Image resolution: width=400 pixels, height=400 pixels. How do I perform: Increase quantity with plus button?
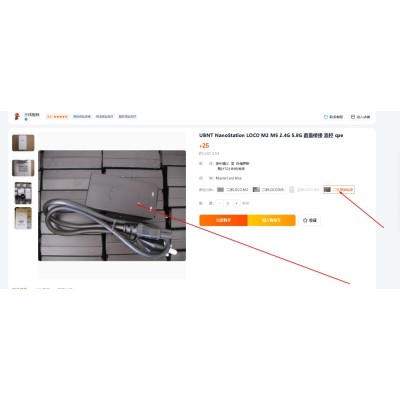pyautogui.click(x=236, y=203)
